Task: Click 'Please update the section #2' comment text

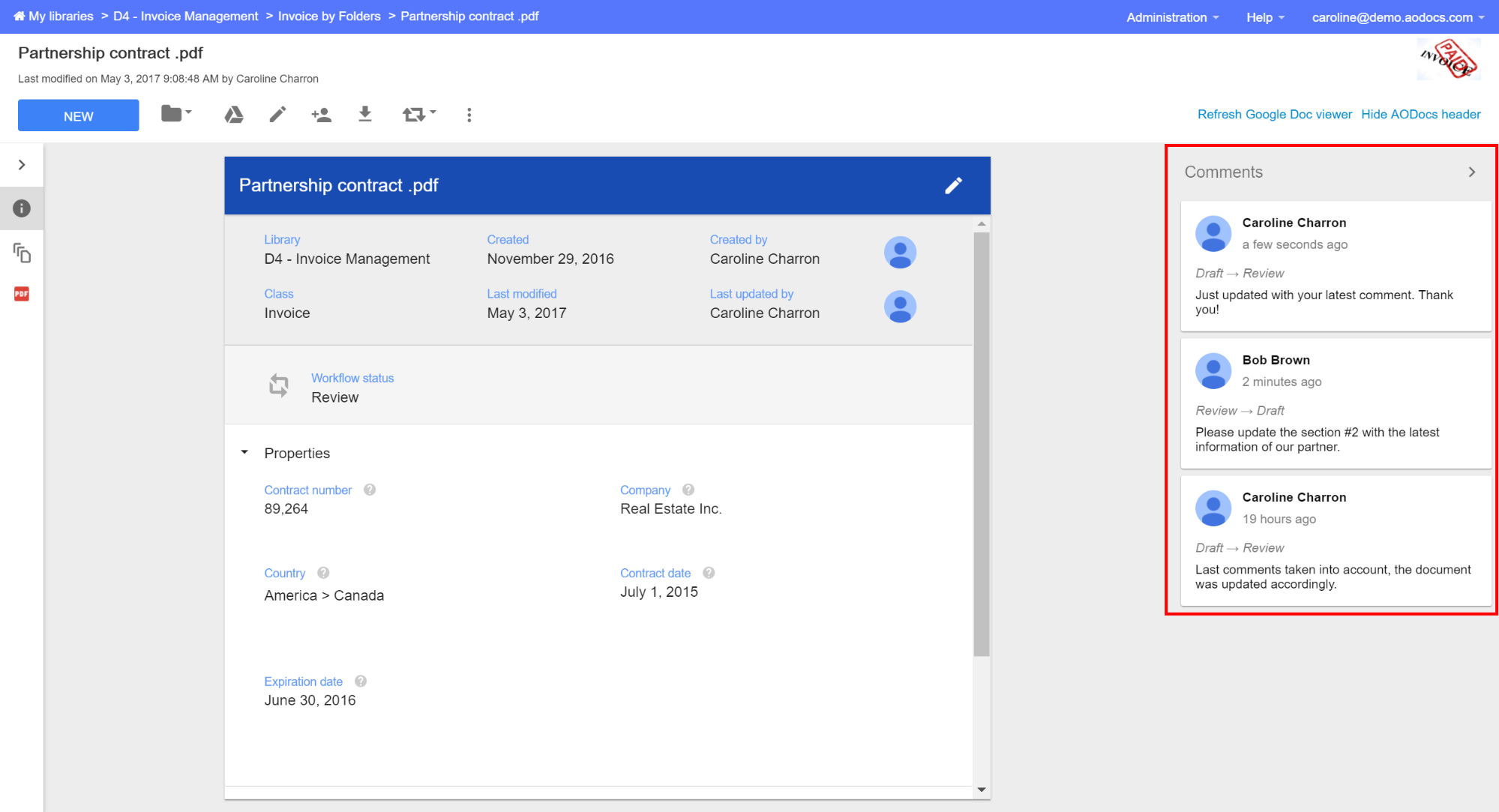Action: point(1318,439)
